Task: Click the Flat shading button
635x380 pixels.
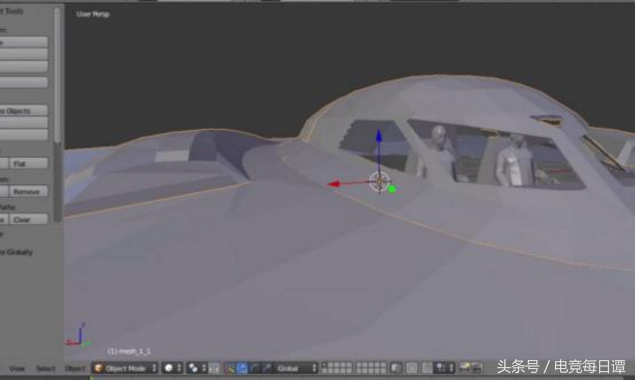Action: [x=28, y=163]
